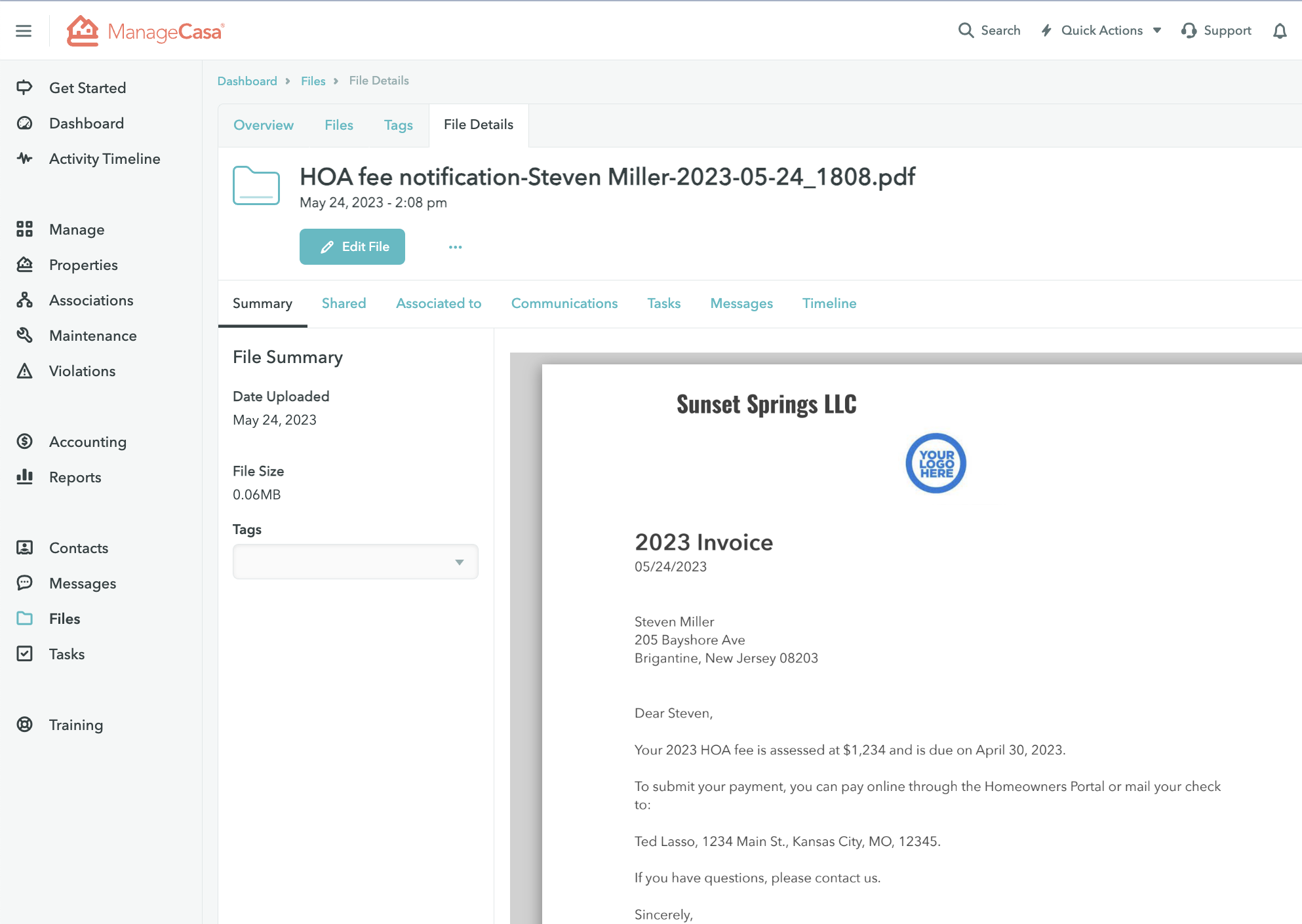Open the Communications sub-tab

point(564,303)
